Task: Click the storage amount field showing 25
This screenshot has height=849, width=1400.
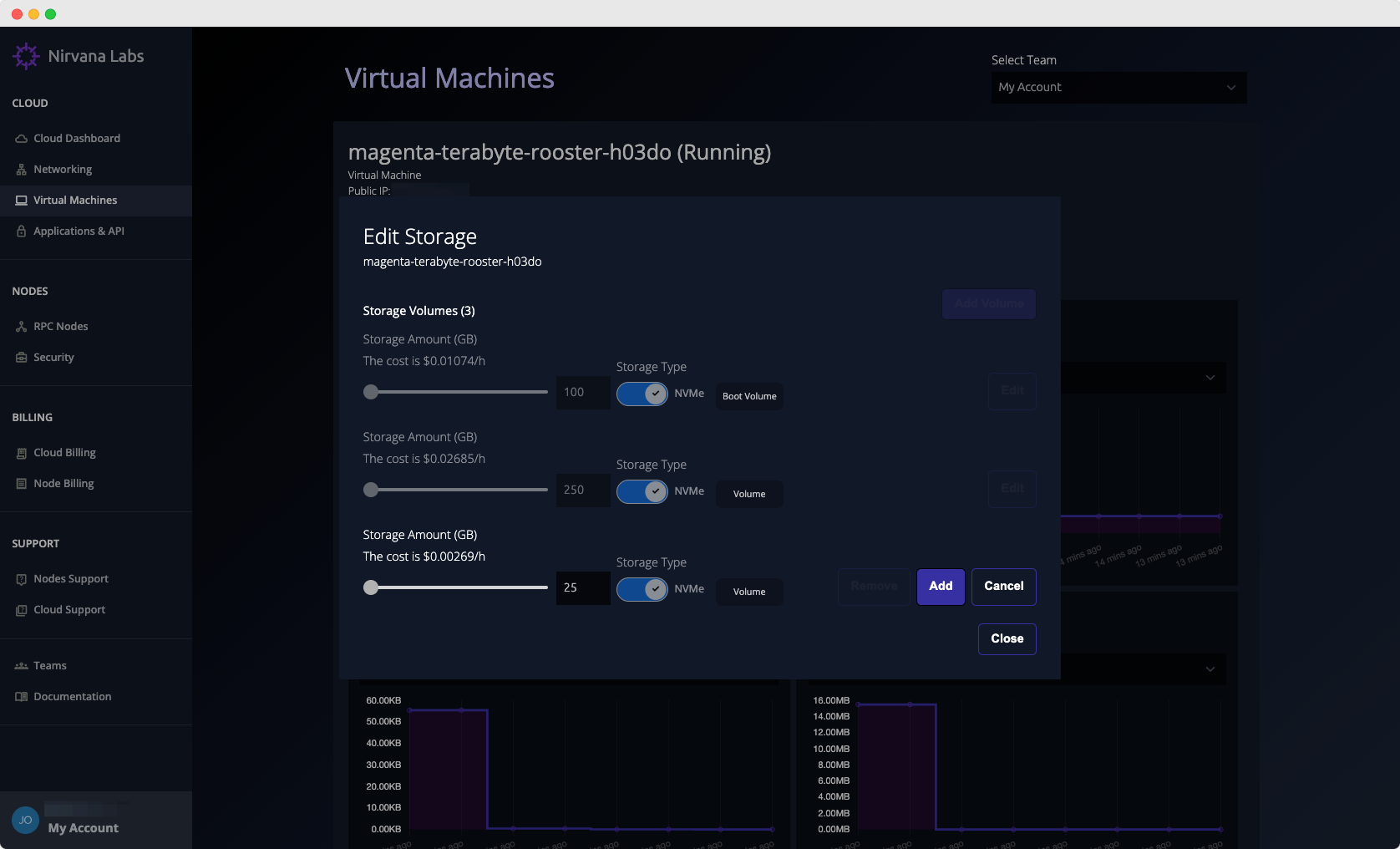Action: pyautogui.click(x=582, y=588)
